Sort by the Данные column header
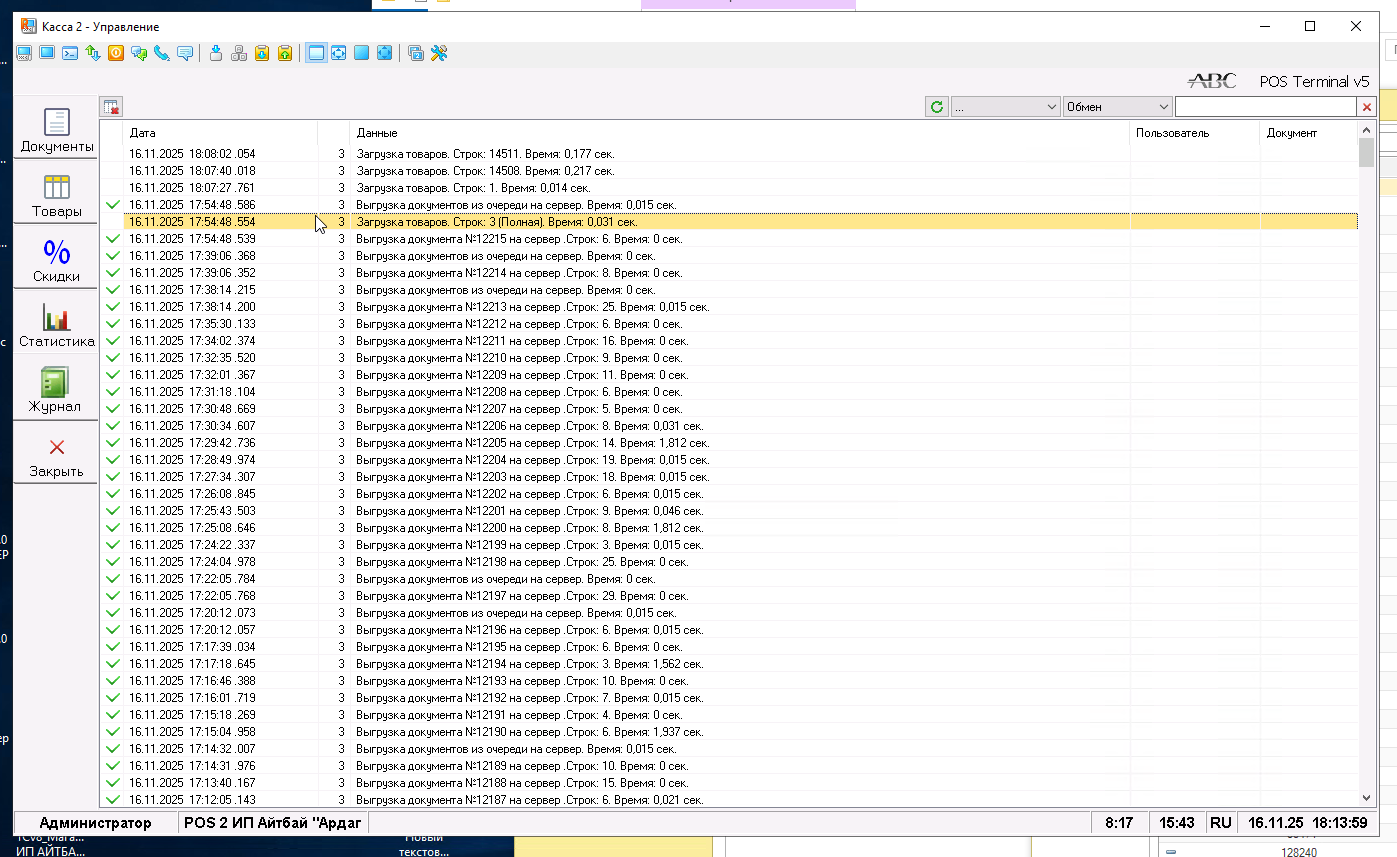Screen dimensions: 1397x857 (x=740, y=133)
